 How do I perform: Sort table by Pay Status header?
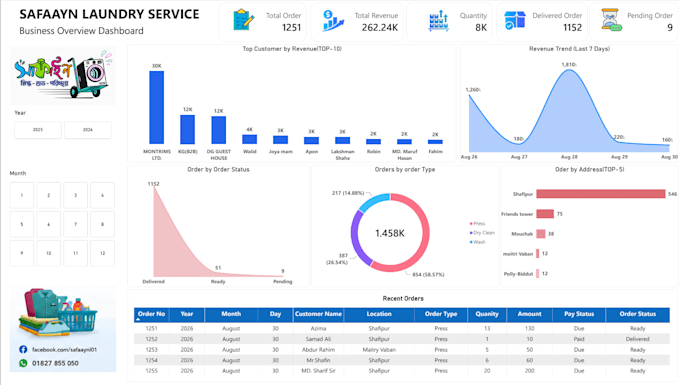(579, 314)
